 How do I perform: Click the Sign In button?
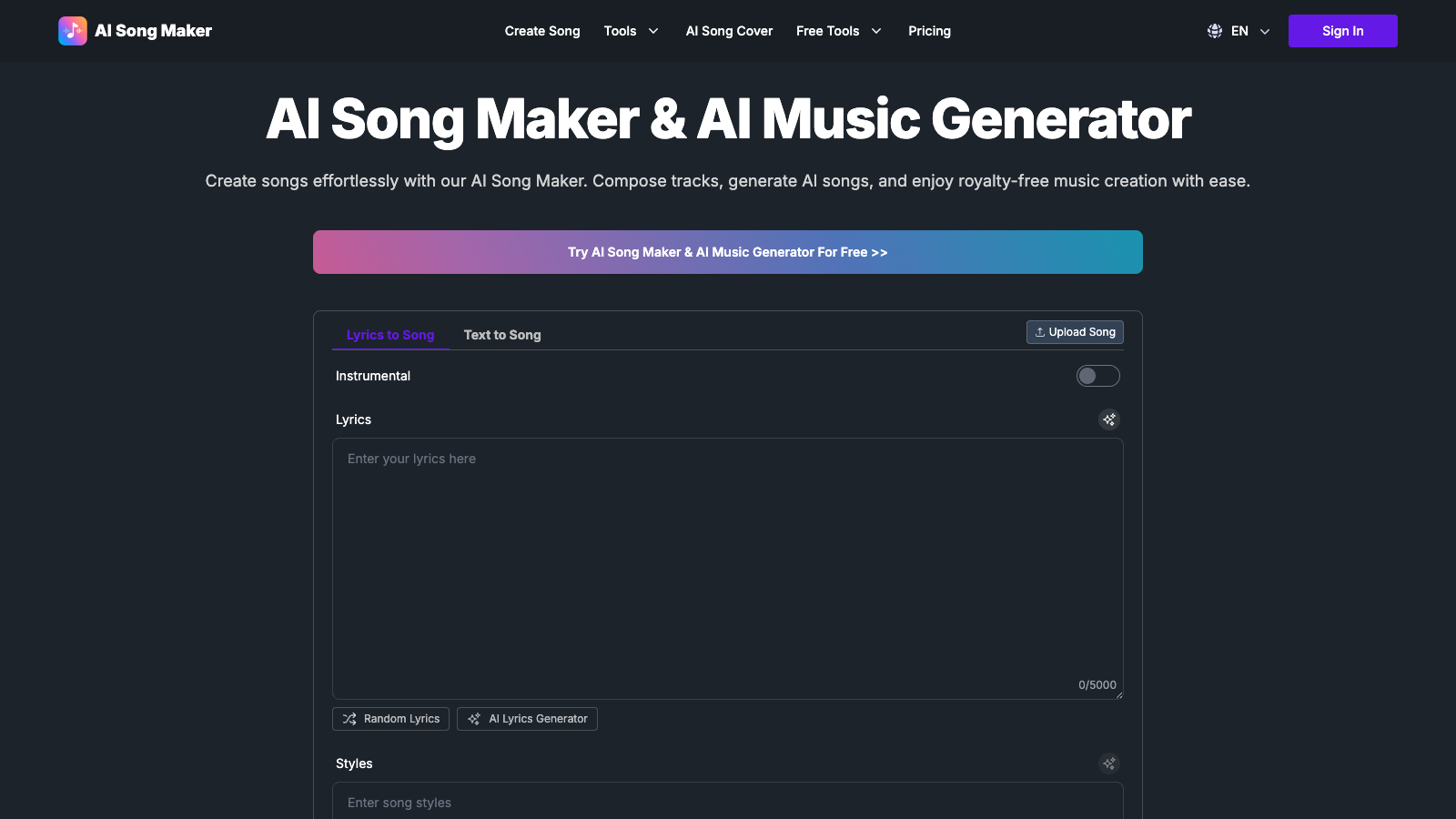(1342, 30)
